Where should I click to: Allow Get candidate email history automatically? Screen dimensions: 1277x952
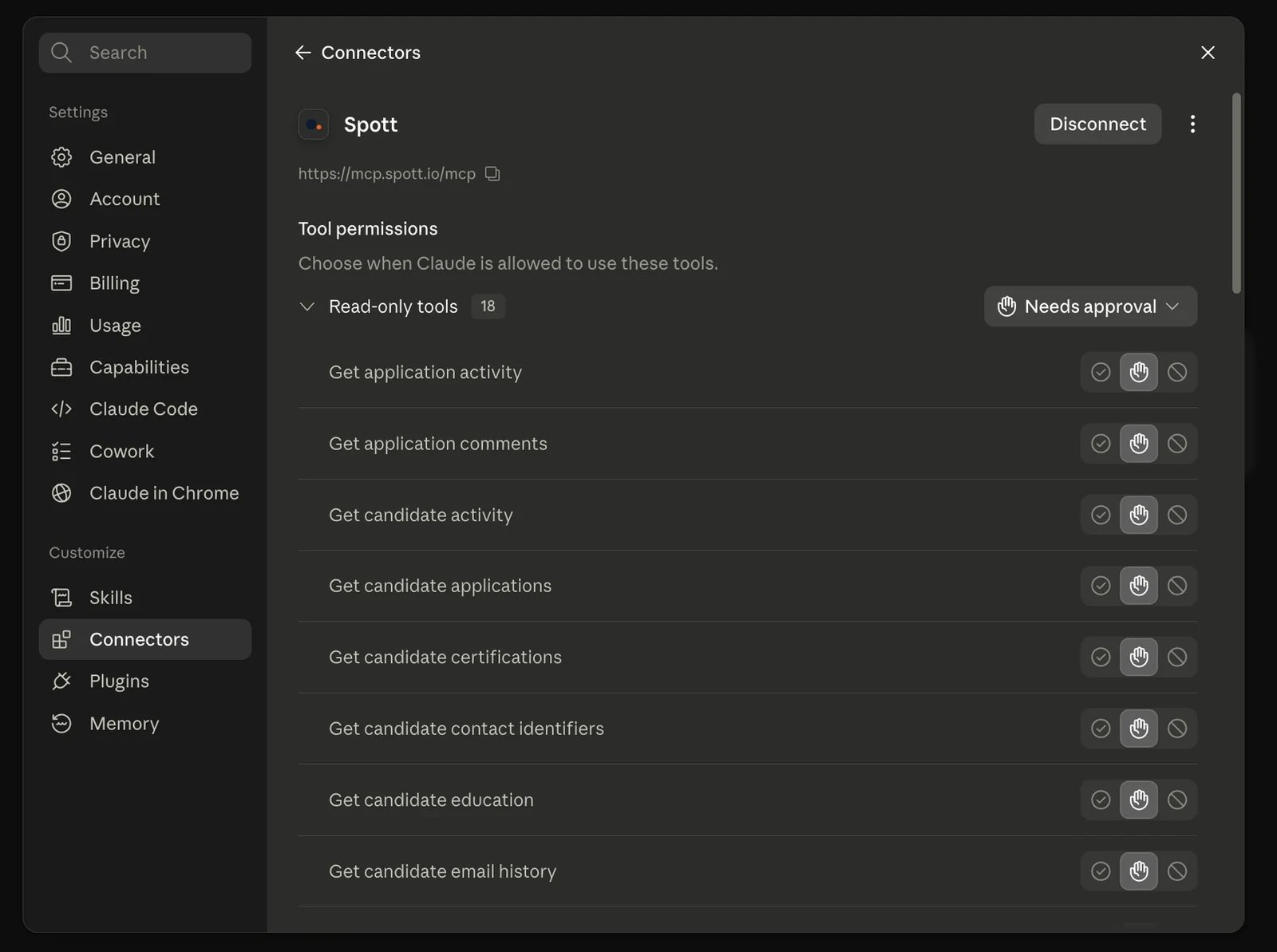pos(1101,871)
